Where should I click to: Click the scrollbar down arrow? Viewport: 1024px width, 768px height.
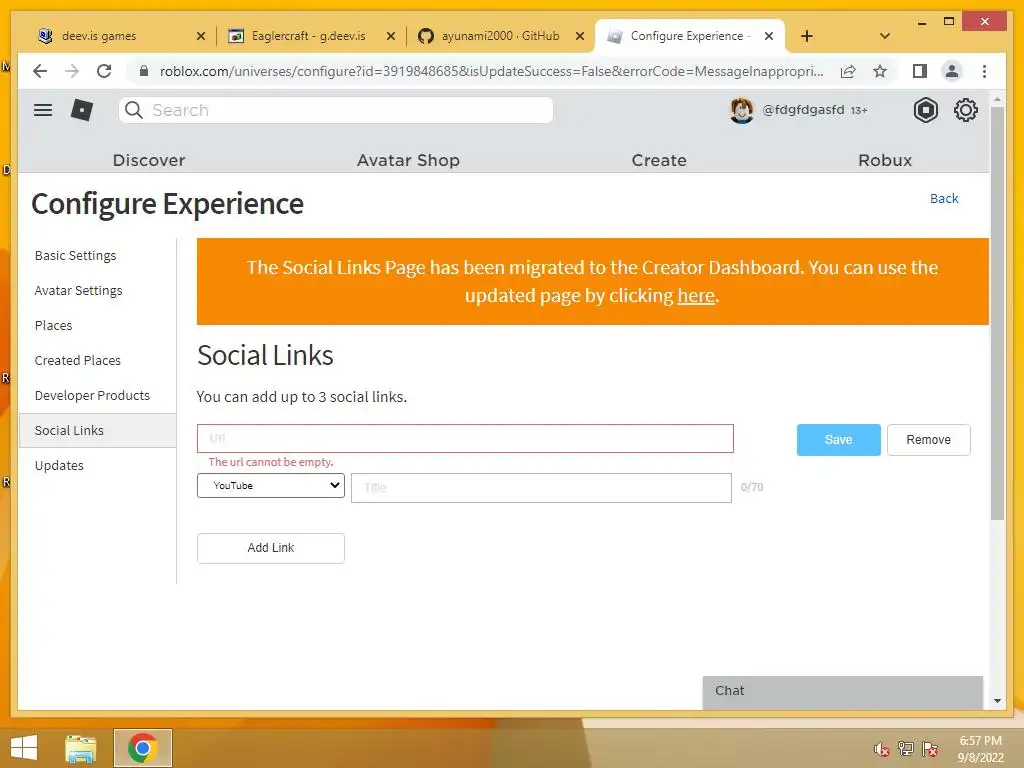(997, 701)
